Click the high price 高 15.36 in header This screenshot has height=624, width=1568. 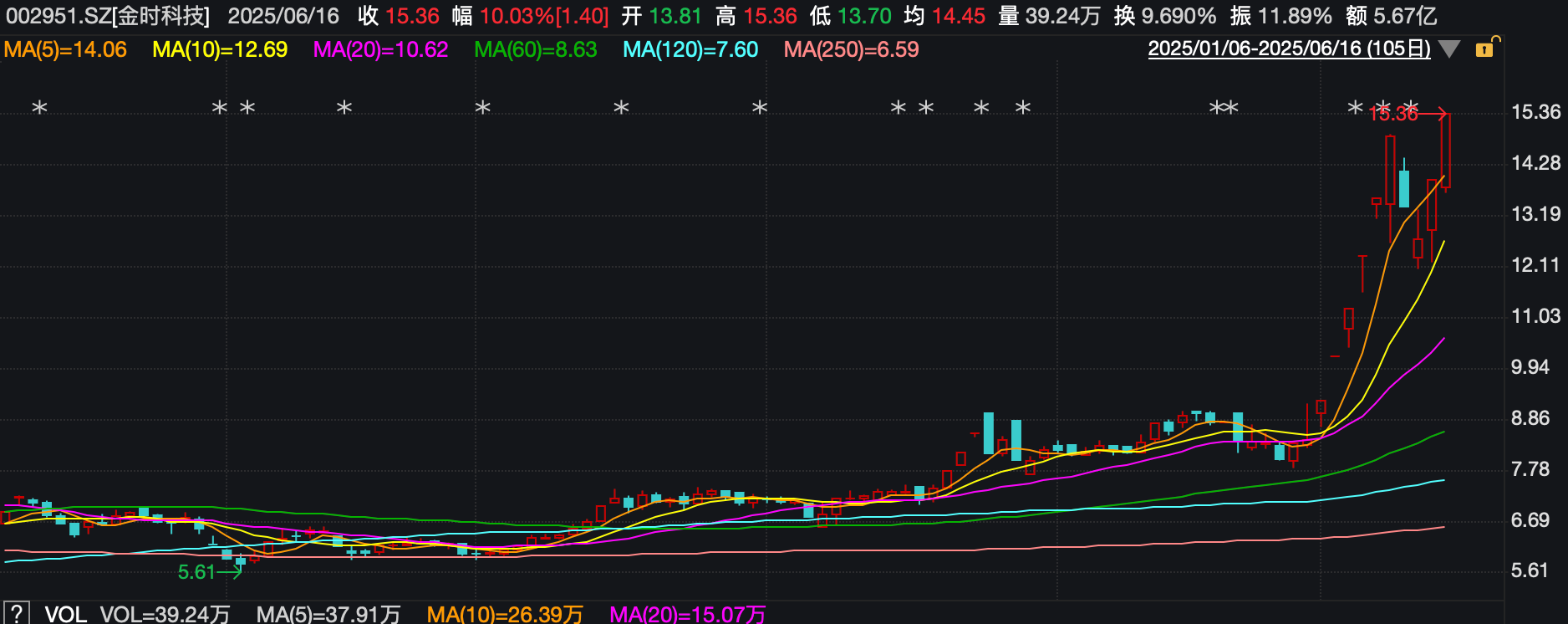pyautogui.click(x=756, y=16)
